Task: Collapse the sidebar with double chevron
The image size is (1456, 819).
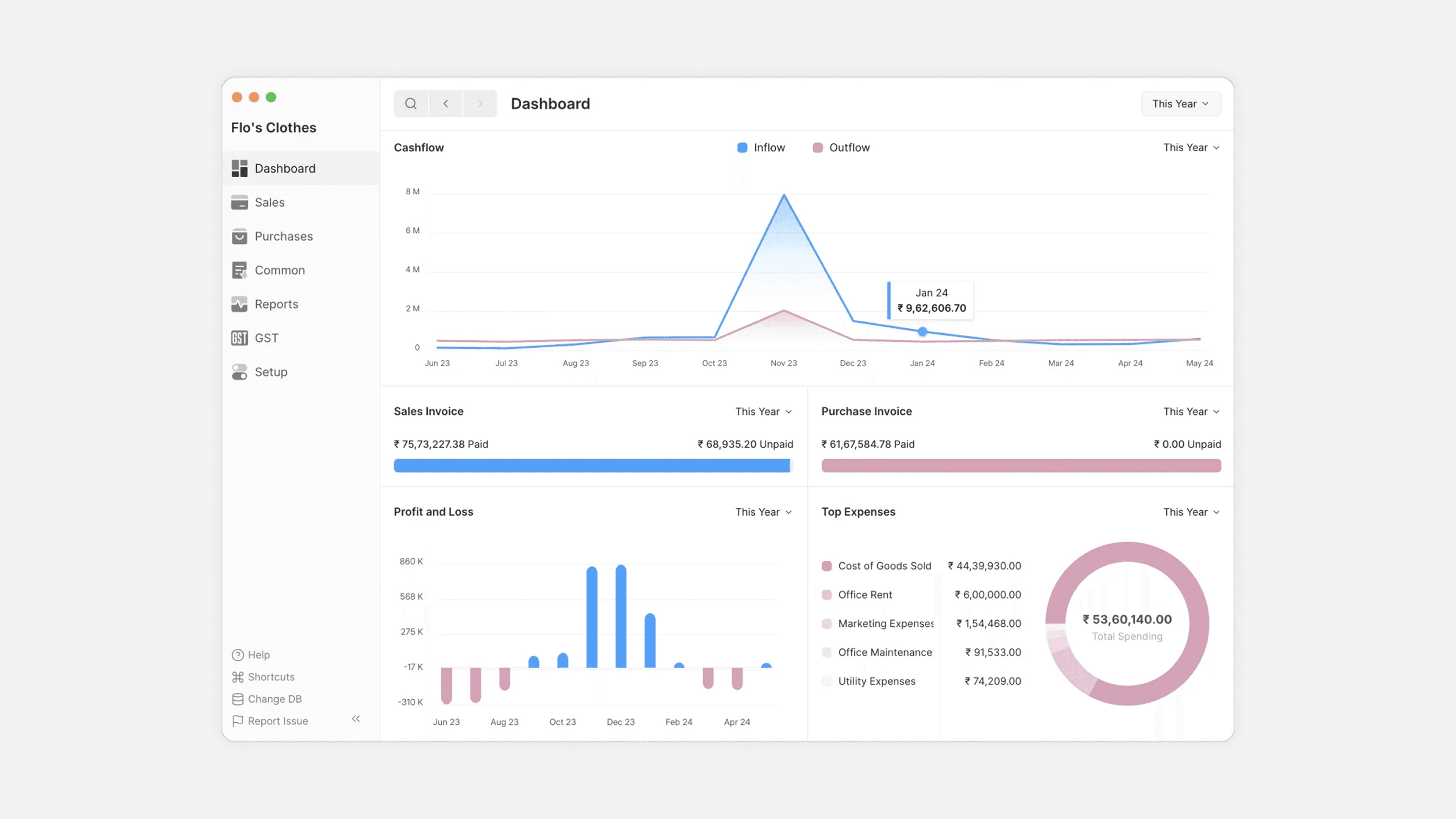Action: click(356, 719)
